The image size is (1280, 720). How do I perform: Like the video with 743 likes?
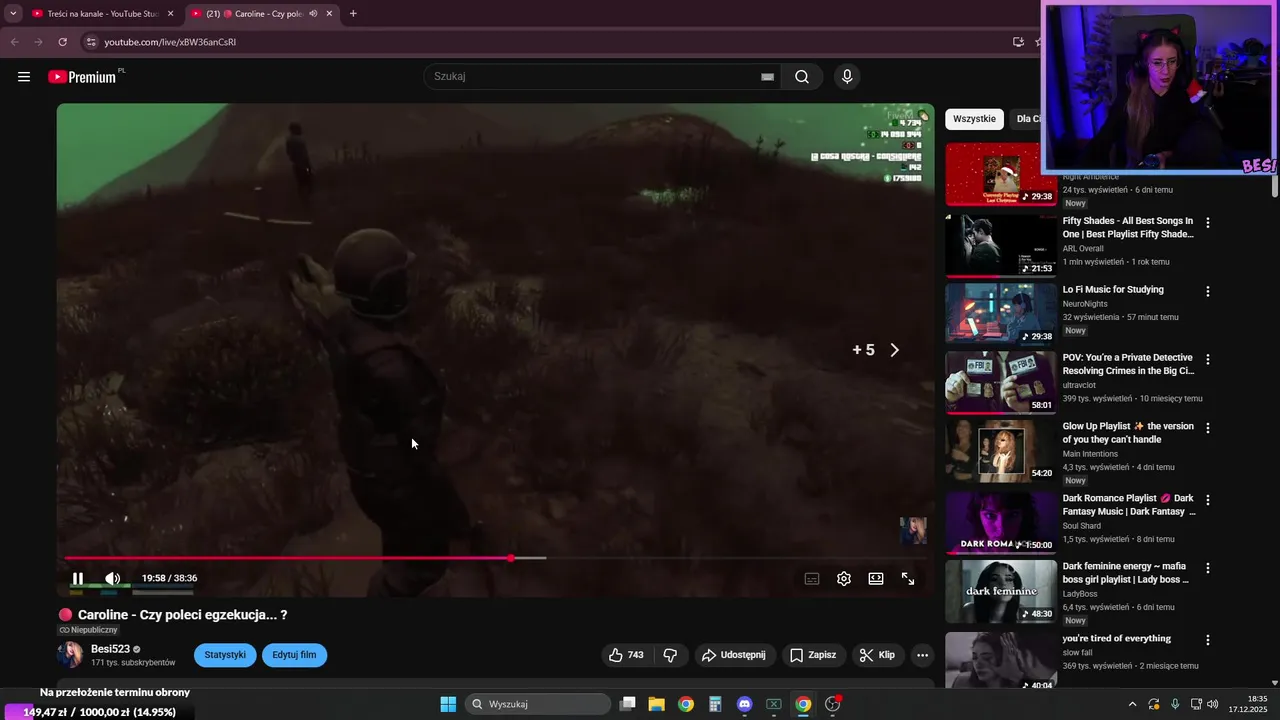coord(627,655)
